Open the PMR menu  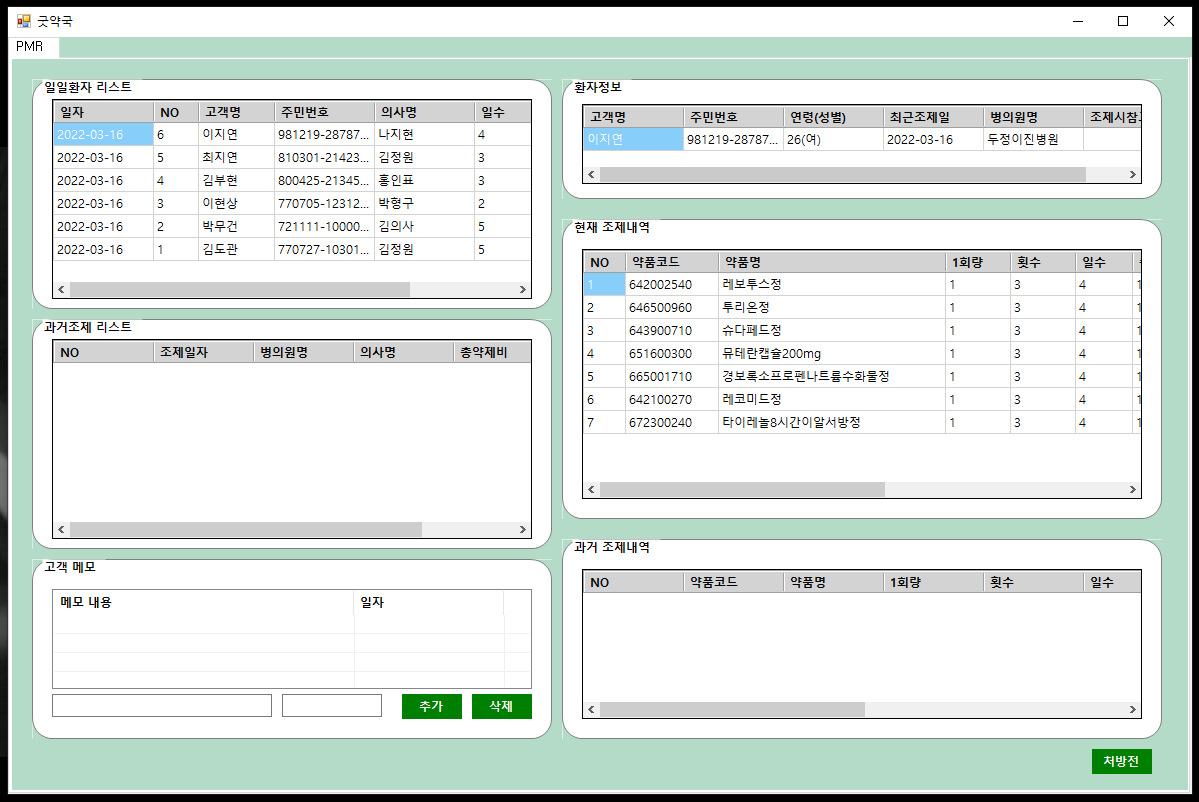pos(28,46)
